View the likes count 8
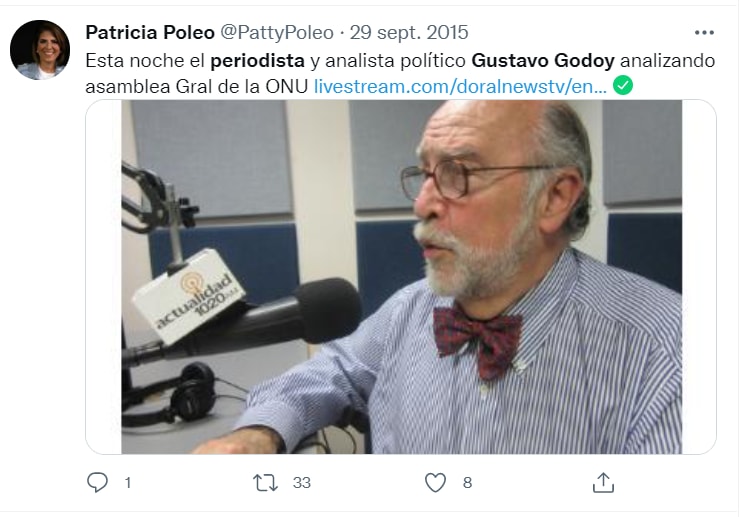This screenshot has width=741, height=517. 467,483
